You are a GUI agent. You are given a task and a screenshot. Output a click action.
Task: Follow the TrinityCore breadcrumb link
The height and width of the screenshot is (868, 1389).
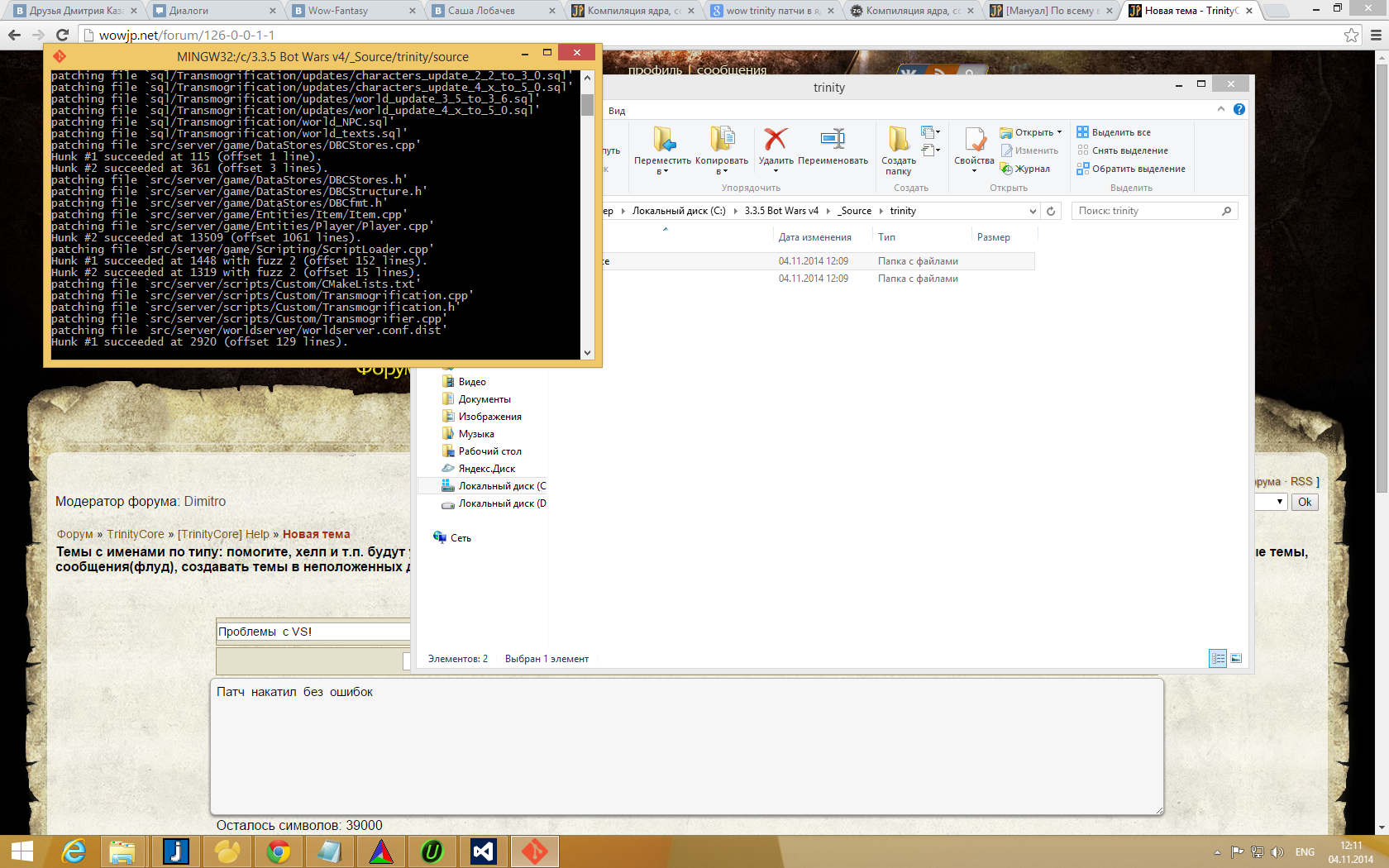(x=135, y=534)
